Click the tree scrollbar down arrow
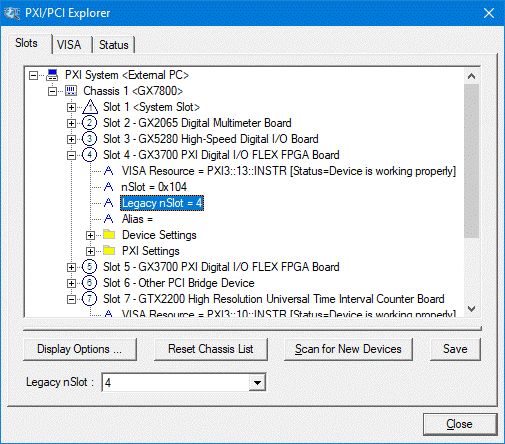505x444 pixels. pos(471,309)
